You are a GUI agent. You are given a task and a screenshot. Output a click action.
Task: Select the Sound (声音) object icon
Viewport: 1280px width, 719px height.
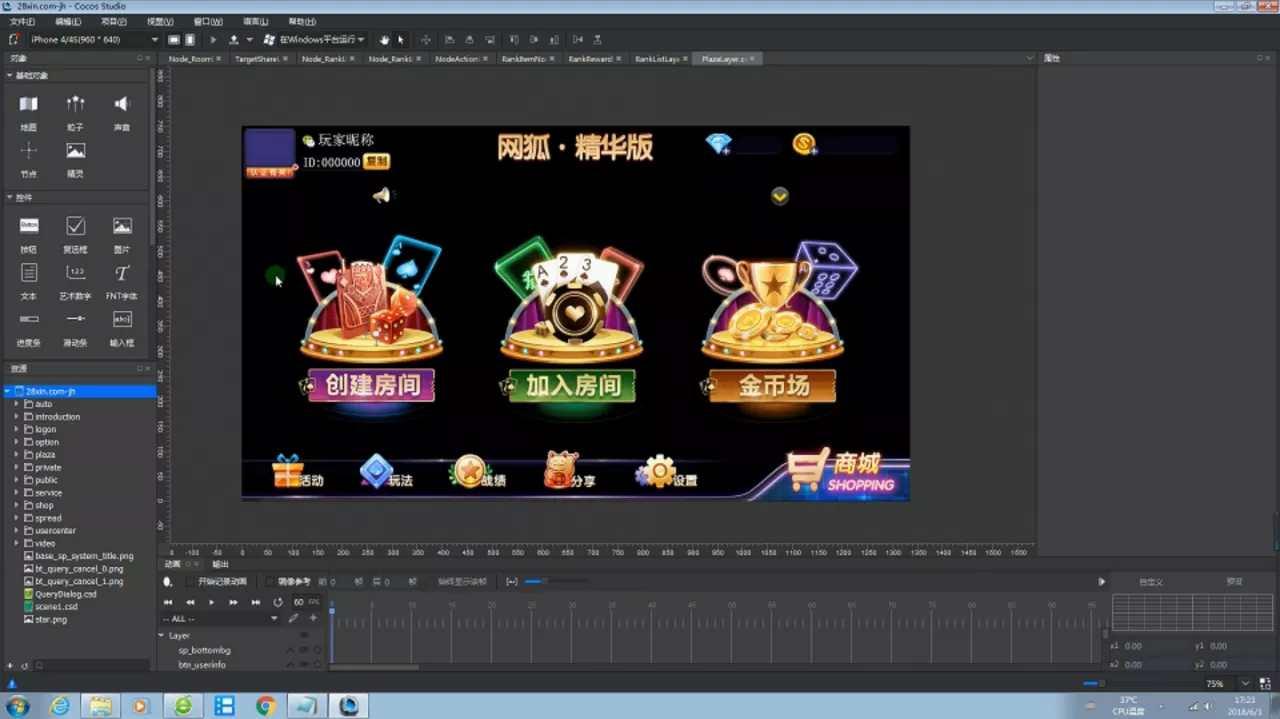(x=121, y=102)
